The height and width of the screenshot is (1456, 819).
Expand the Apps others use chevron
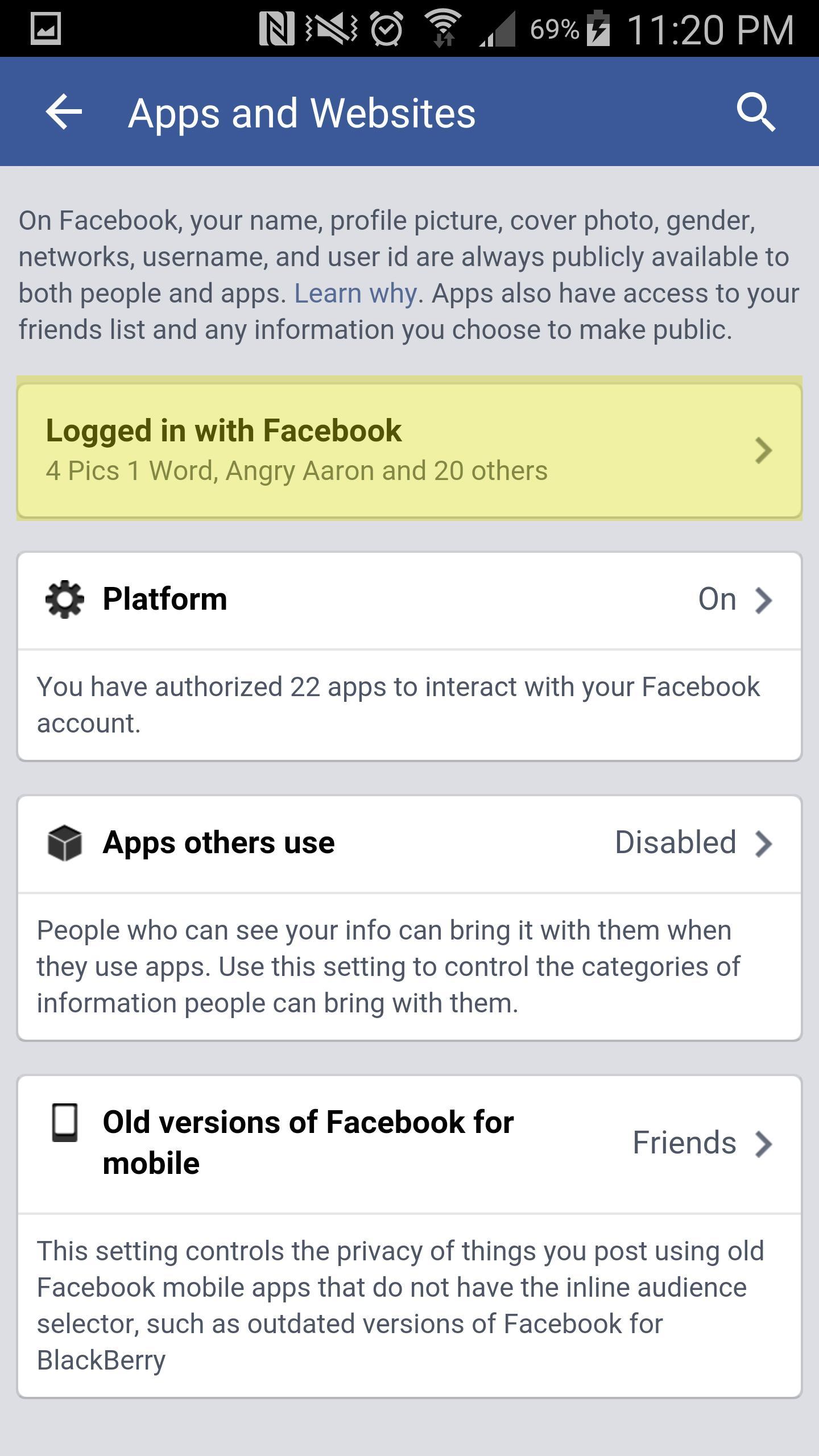pos(763,843)
